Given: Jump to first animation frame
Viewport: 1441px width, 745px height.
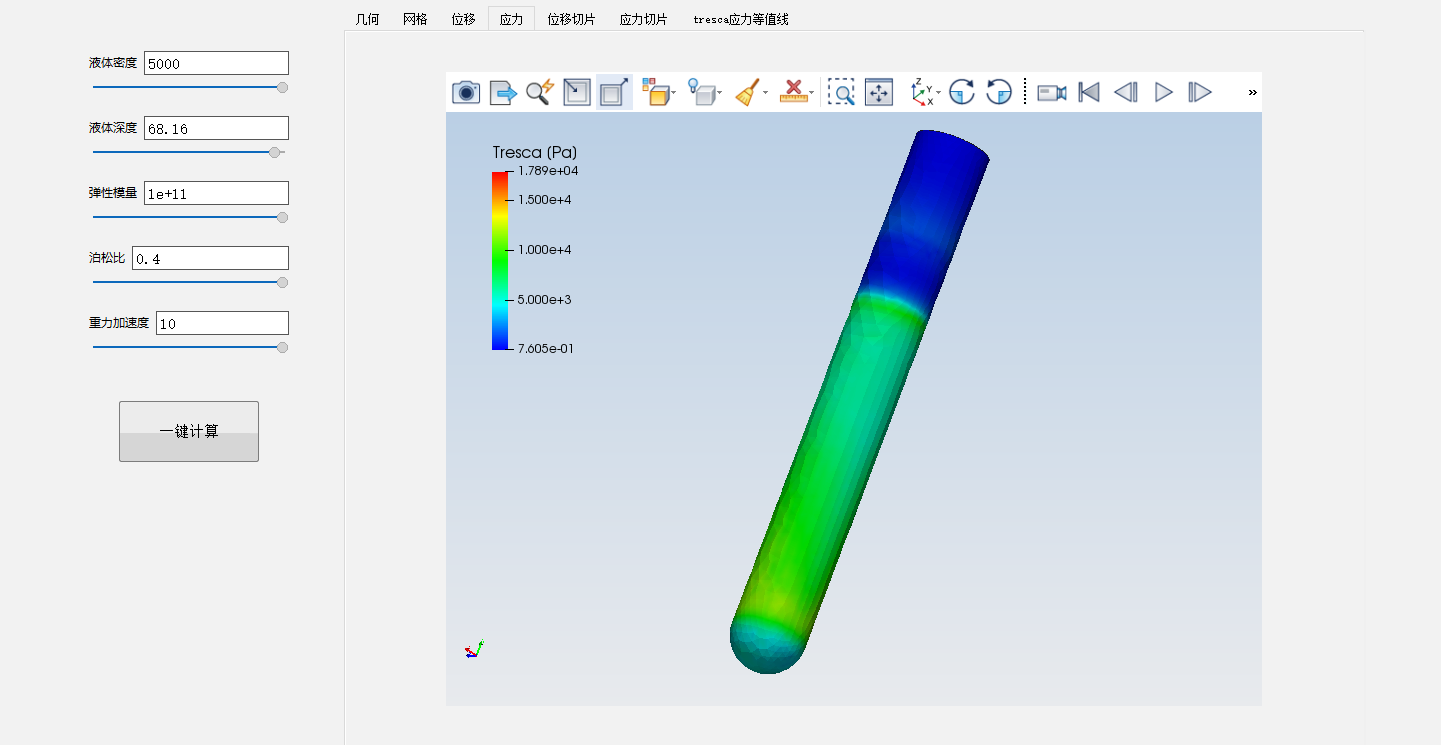Looking at the screenshot, I should 1089,92.
